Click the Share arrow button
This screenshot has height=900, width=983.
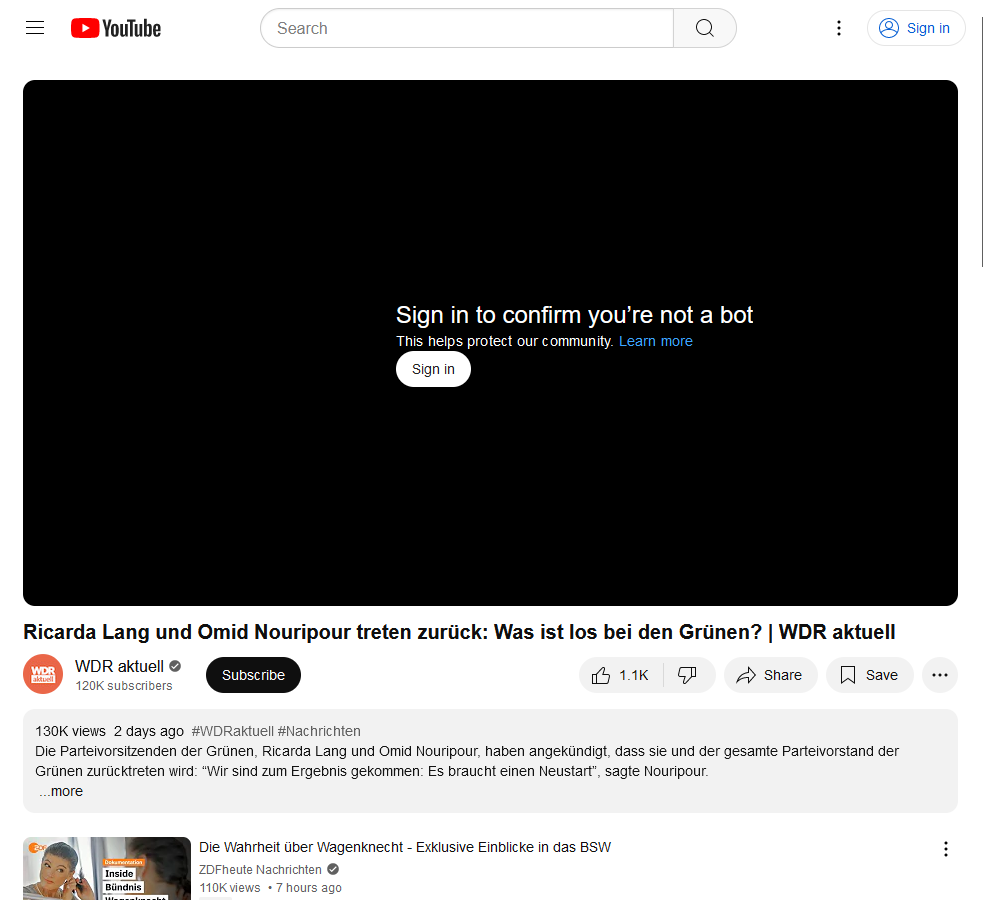click(771, 675)
